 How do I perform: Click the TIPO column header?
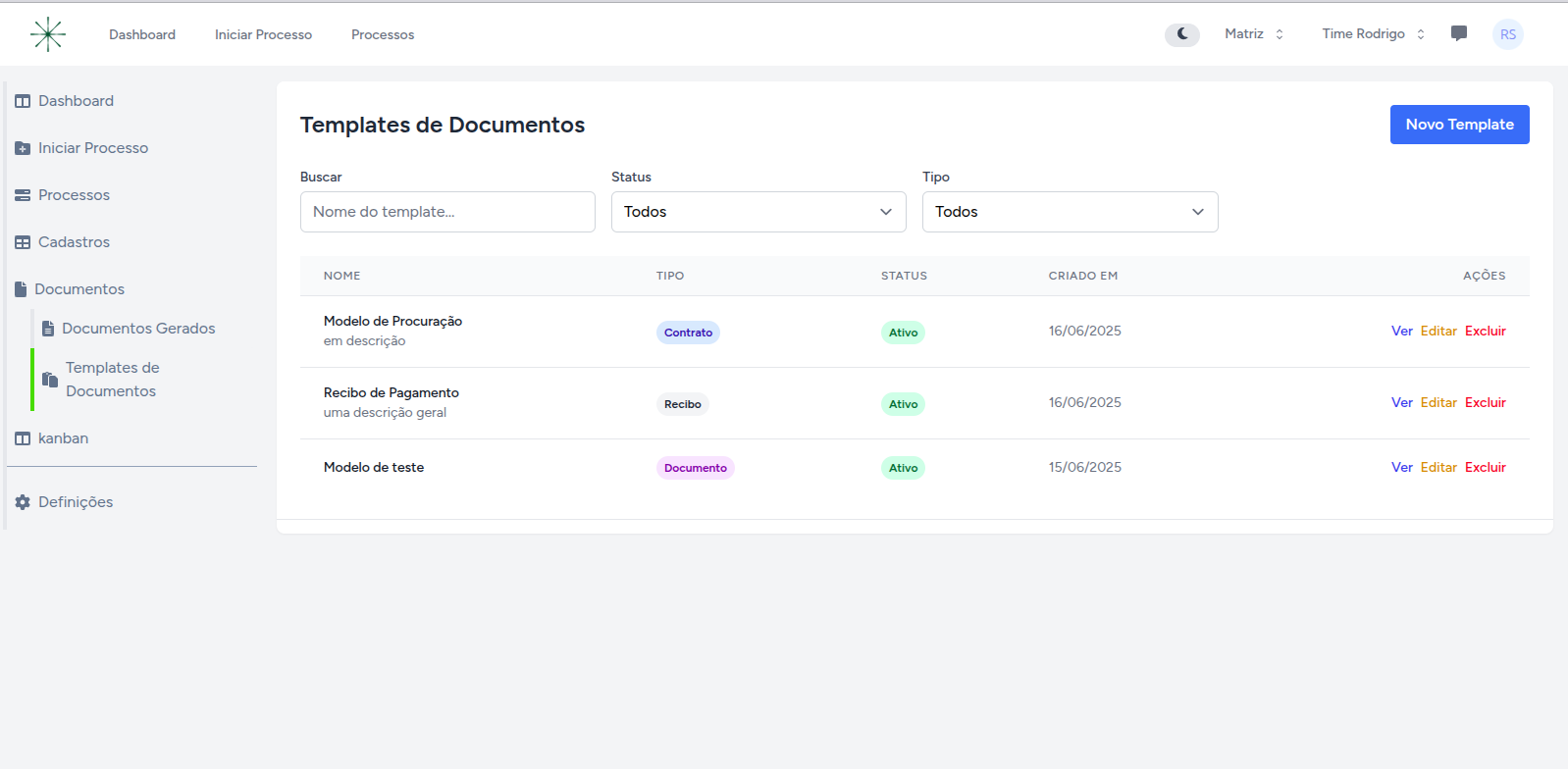click(670, 276)
